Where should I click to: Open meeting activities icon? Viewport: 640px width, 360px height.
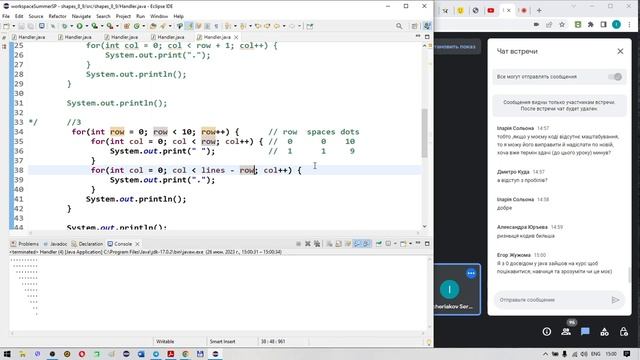tap(604, 332)
